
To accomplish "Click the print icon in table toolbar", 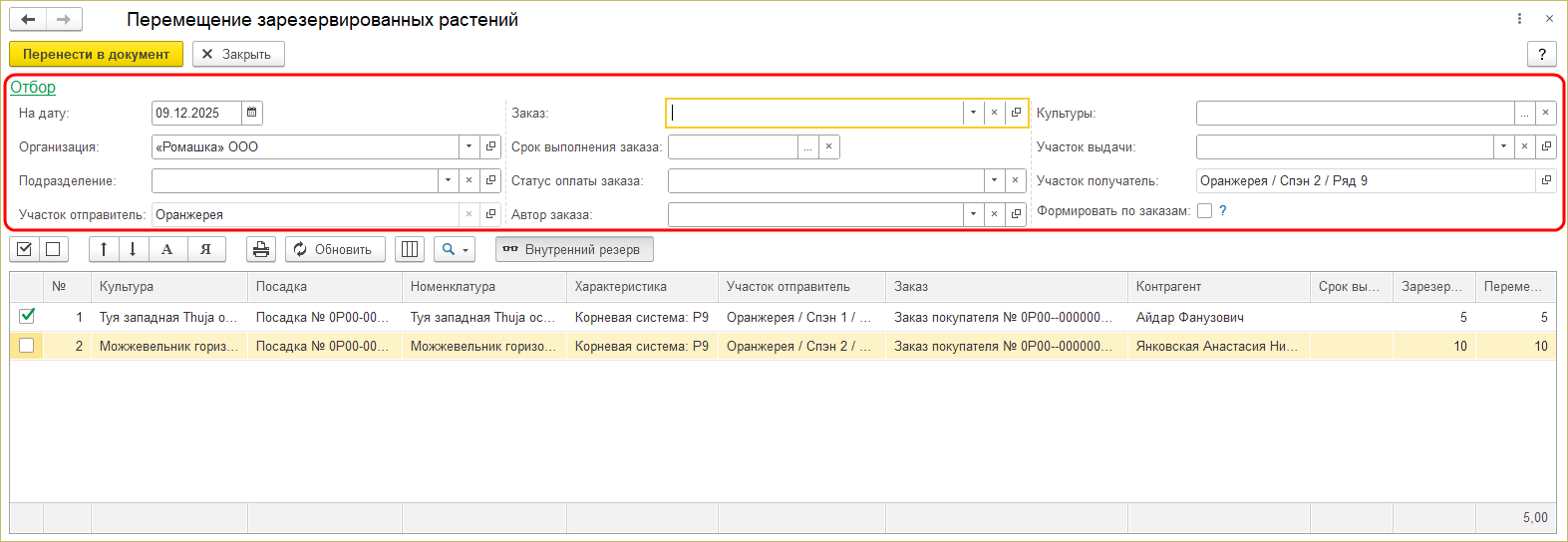I will 260,249.
